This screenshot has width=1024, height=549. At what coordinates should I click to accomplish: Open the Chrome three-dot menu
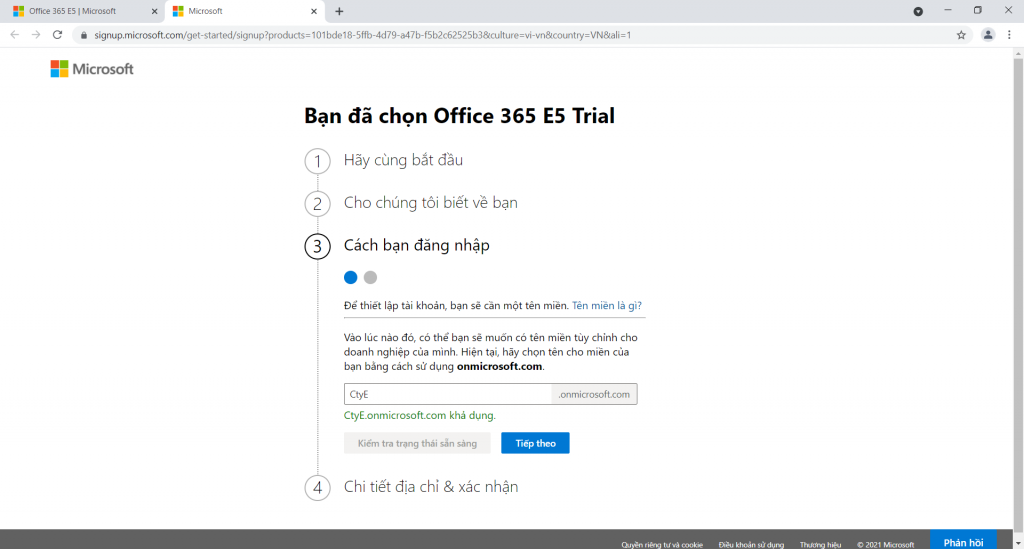(1010, 35)
